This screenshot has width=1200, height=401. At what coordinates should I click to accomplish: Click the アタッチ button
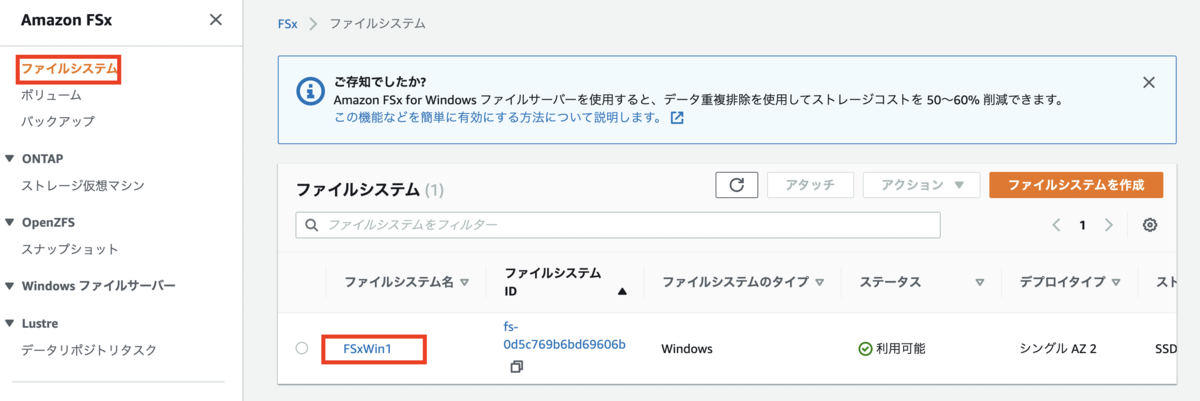pyautogui.click(x=811, y=185)
